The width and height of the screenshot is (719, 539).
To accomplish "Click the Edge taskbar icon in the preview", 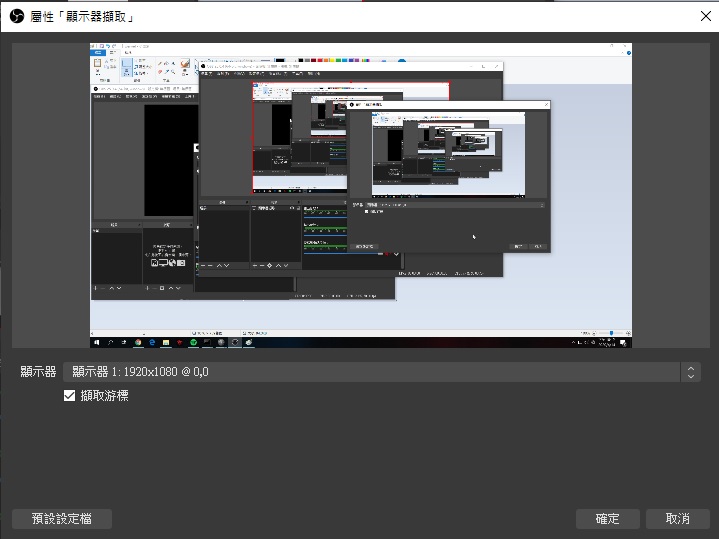I will tap(152, 342).
